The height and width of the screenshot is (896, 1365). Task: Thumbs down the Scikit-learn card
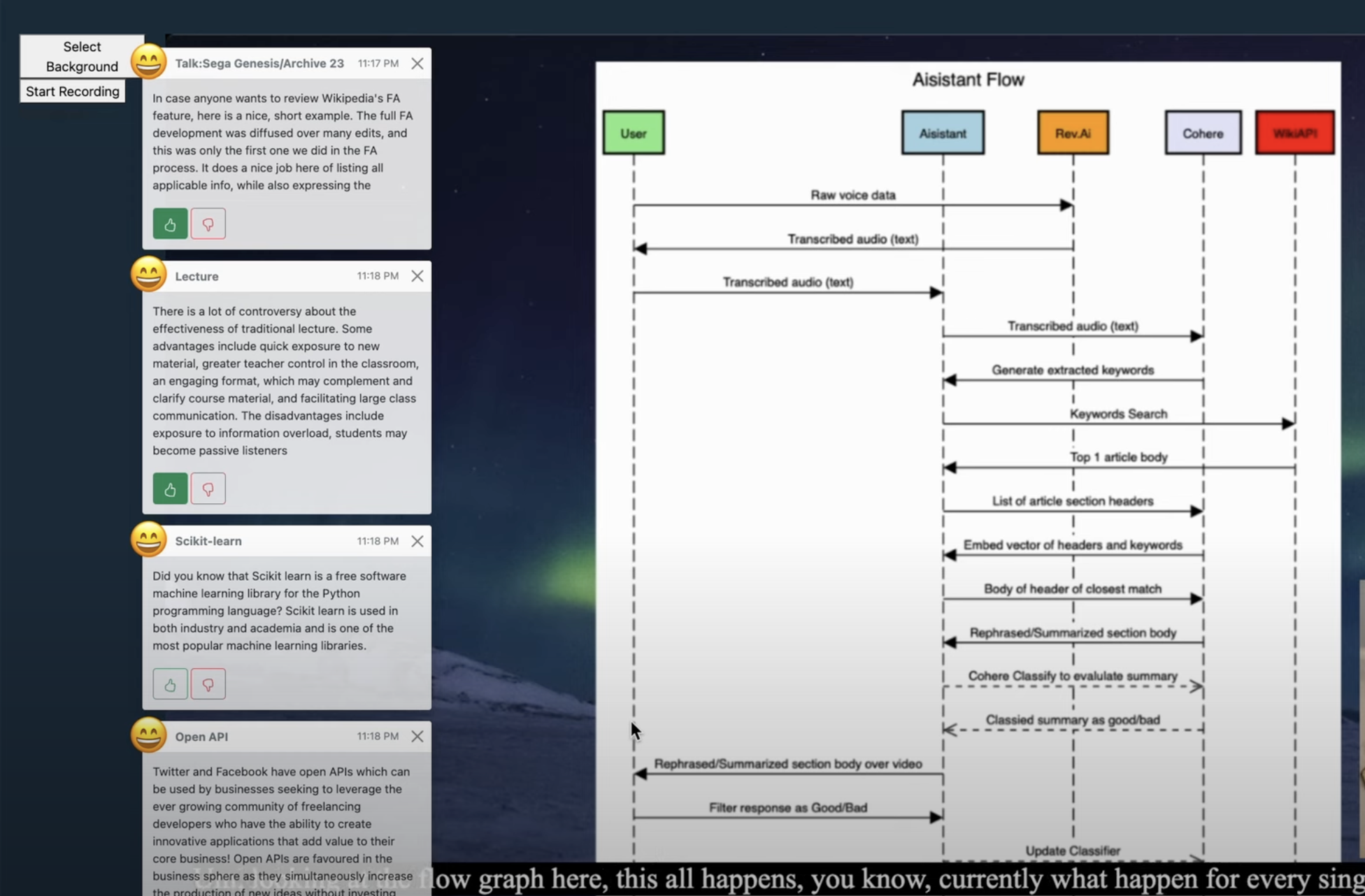tap(208, 684)
